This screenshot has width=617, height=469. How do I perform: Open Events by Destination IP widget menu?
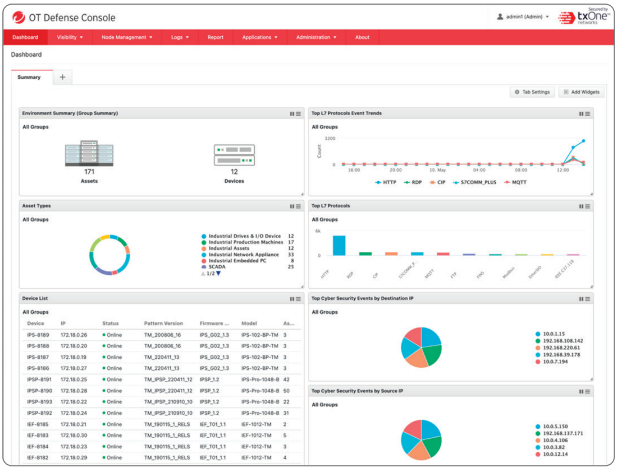(587, 299)
